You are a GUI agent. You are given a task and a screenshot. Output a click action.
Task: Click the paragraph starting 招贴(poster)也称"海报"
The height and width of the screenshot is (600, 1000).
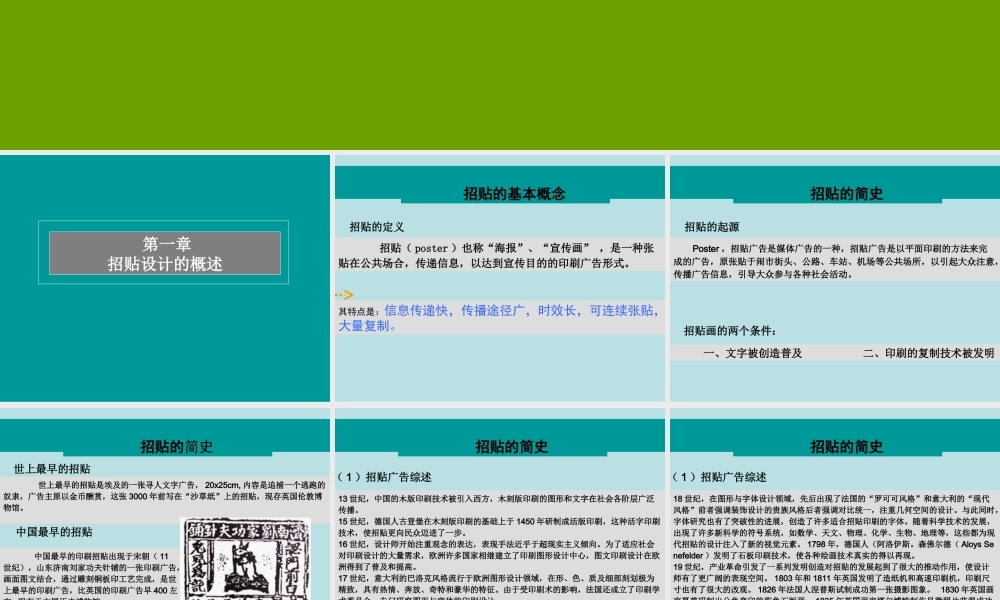click(x=496, y=255)
